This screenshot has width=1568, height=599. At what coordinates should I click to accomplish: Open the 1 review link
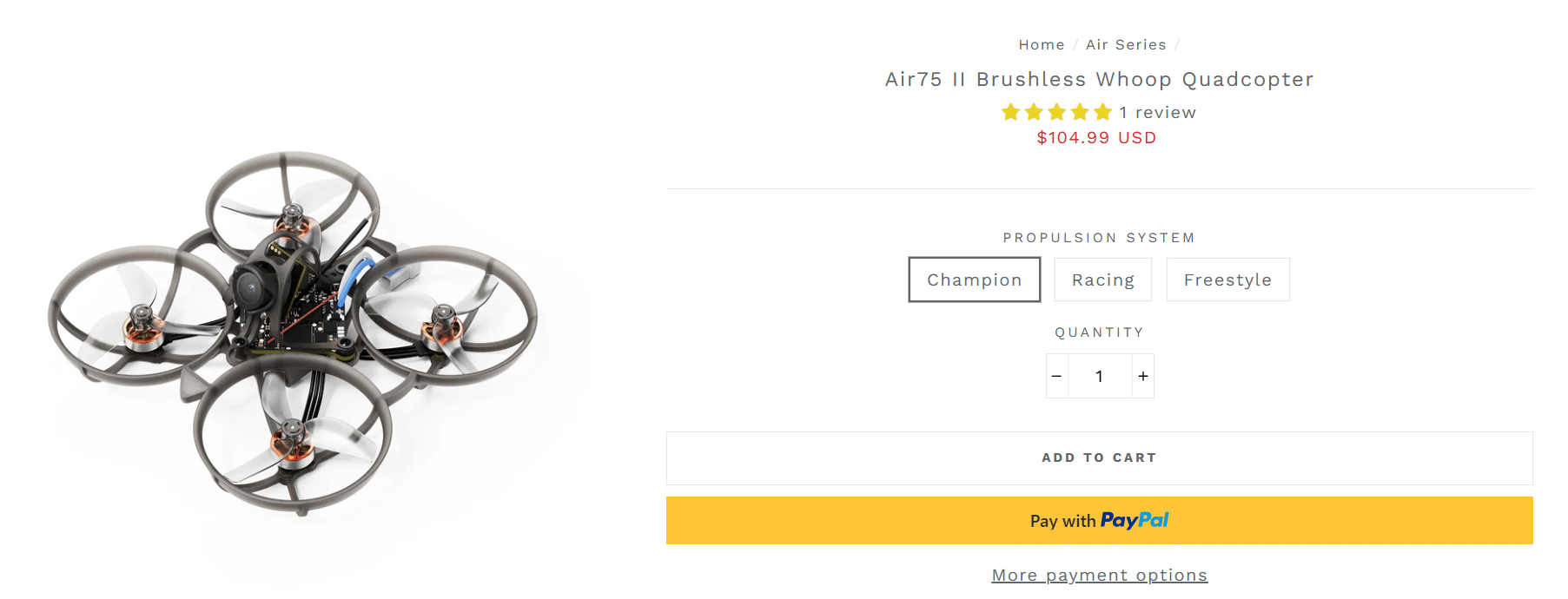tap(1157, 112)
